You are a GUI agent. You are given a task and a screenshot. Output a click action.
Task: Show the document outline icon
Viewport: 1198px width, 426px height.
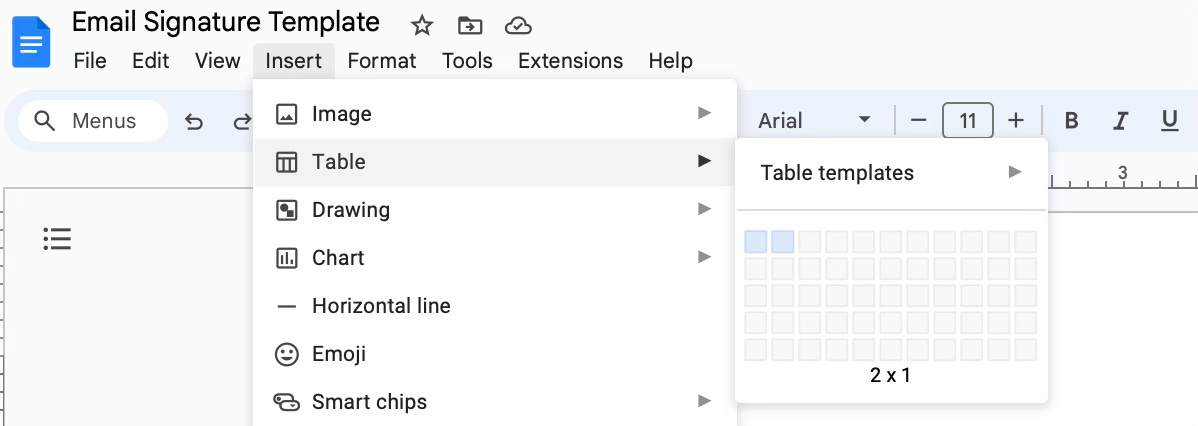[x=57, y=239]
